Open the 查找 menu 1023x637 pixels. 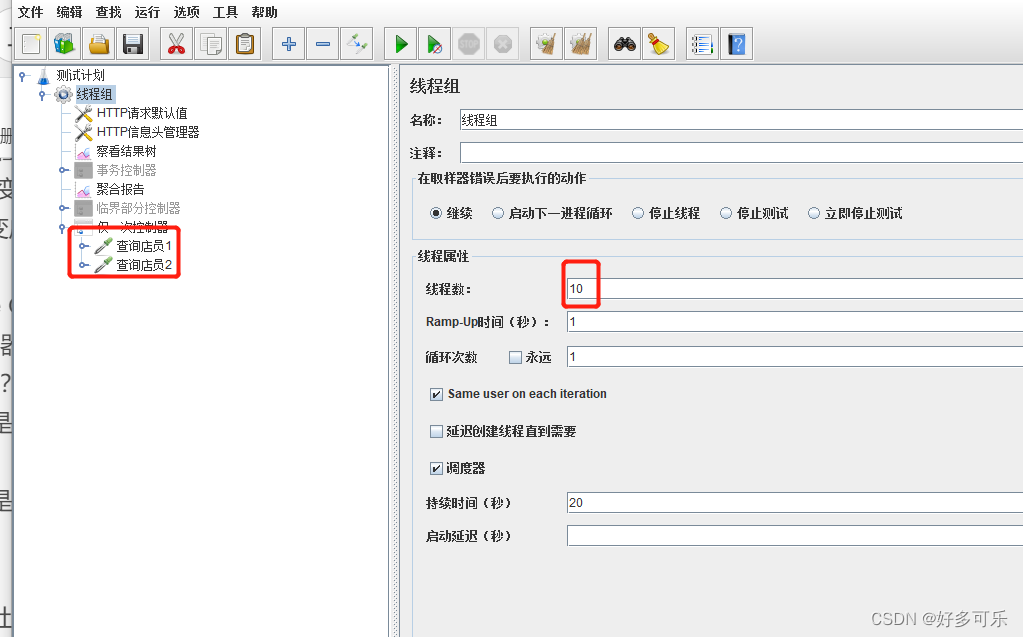pos(108,12)
